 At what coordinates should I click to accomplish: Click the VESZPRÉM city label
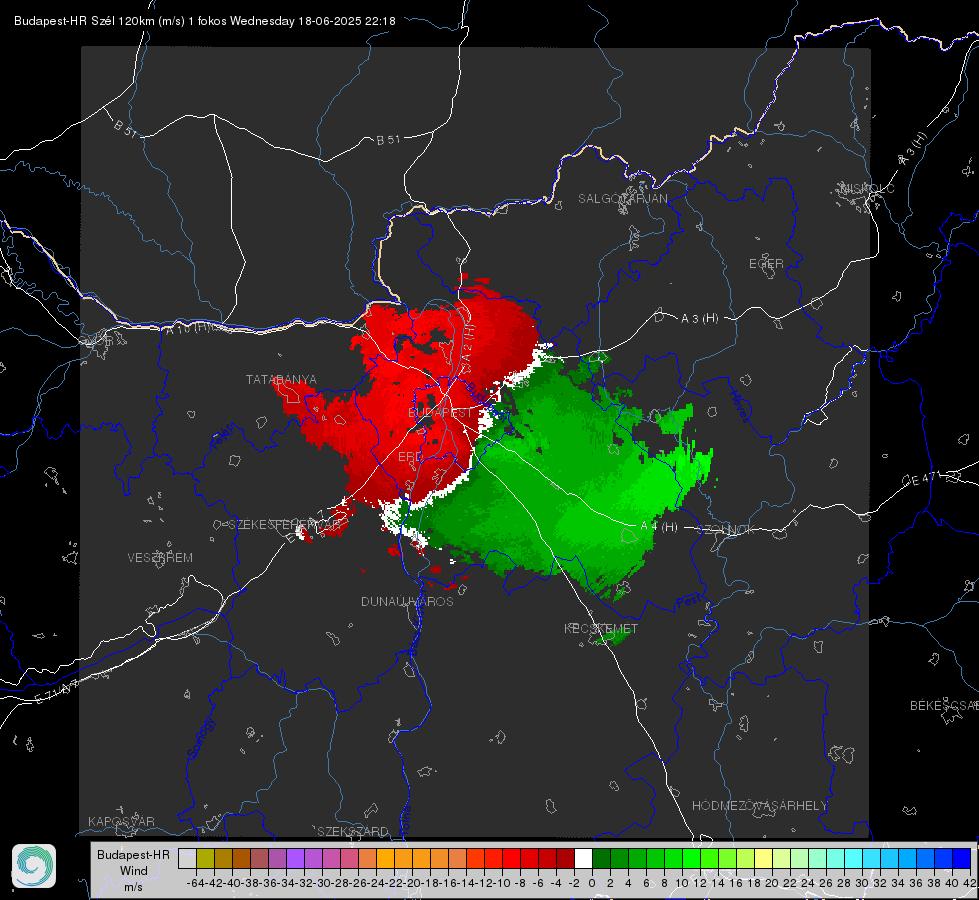[x=160, y=558]
